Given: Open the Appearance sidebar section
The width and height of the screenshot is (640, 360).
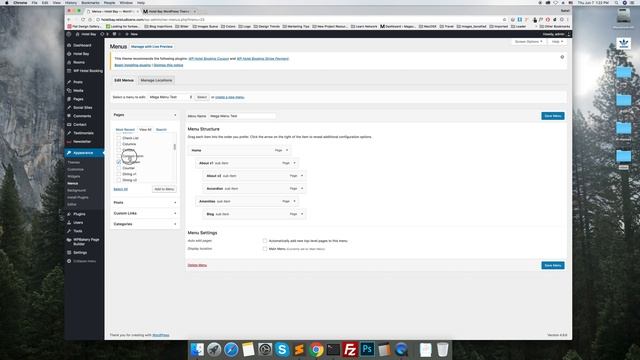Looking at the screenshot, I should pos(83,153).
